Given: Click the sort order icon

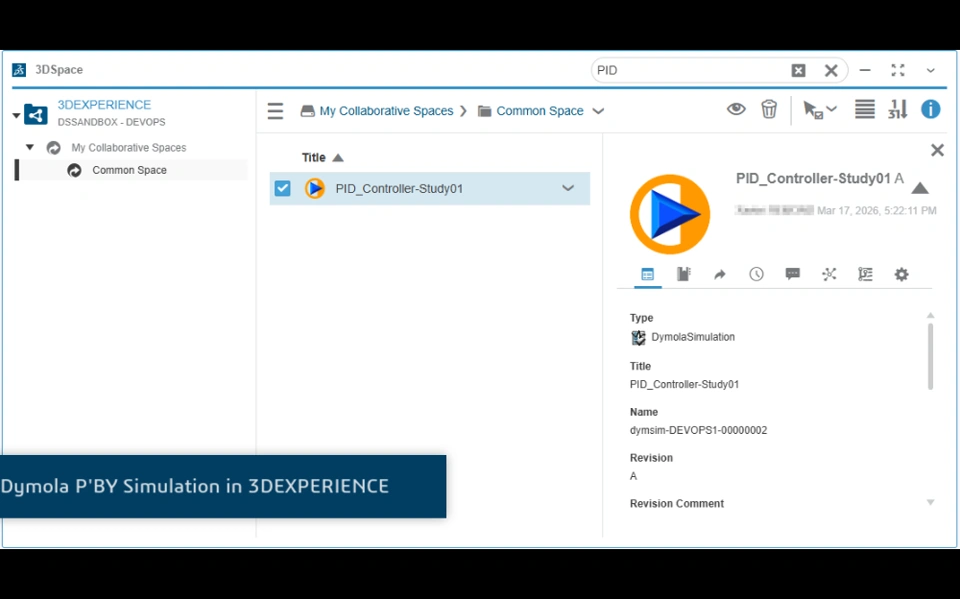Looking at the screenshot, I should pos(898,109).
